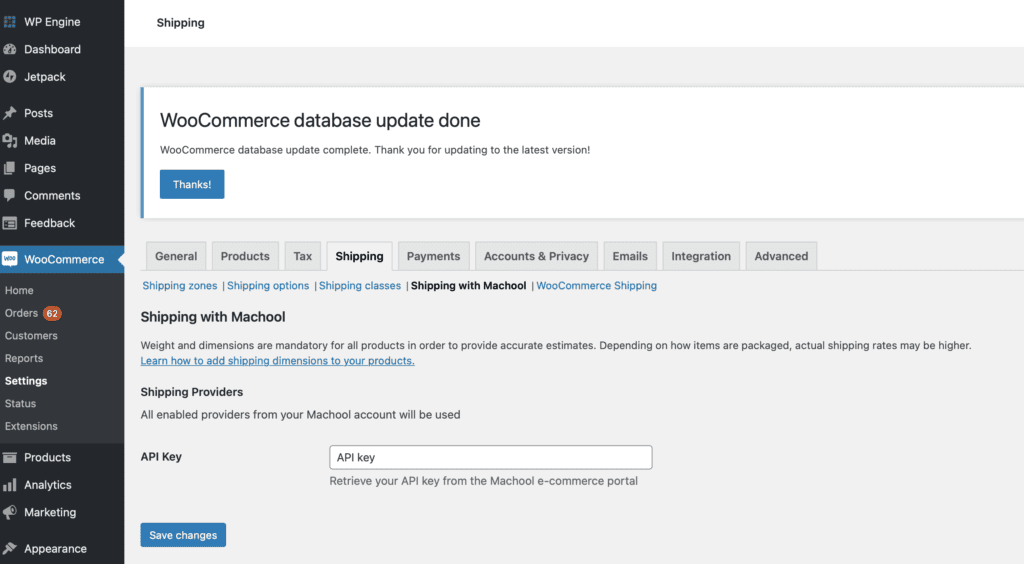Switch to the Advanced tab
Viewport: 1024px width, 564px height.
pyautogui.click(x=781, y=256)
